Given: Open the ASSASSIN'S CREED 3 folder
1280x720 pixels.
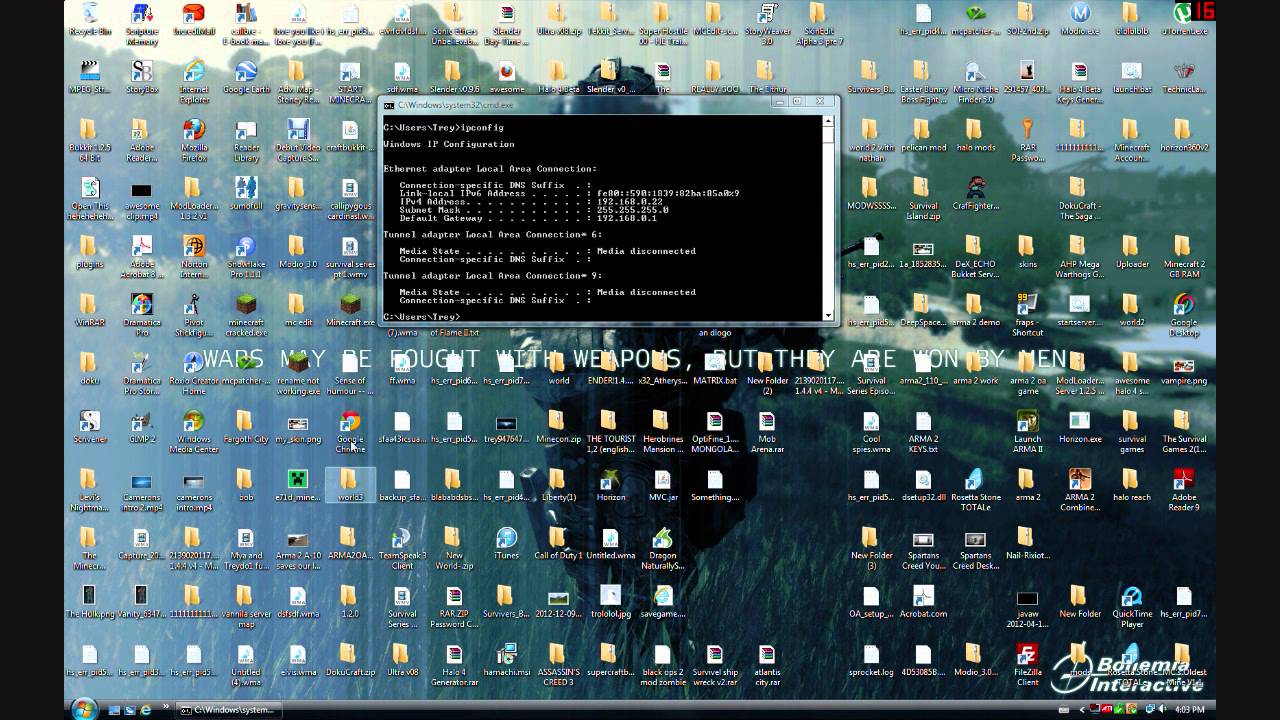Looking at the screenshot, I should (558, 665).
